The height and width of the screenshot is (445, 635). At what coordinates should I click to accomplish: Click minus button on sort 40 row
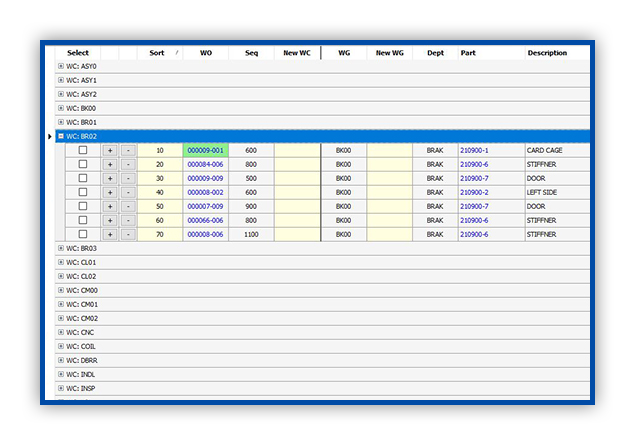pos(128,192)
